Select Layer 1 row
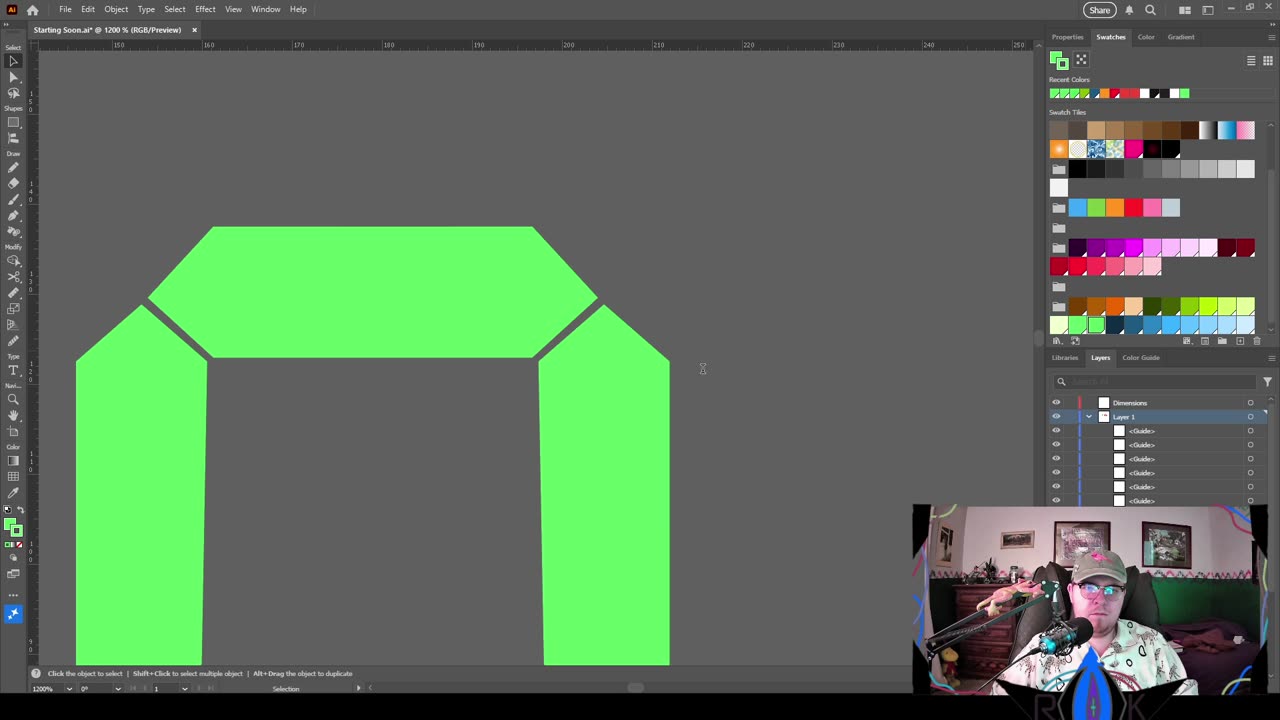Viewport: 1280px width, 720px height. coord(1160,417)
